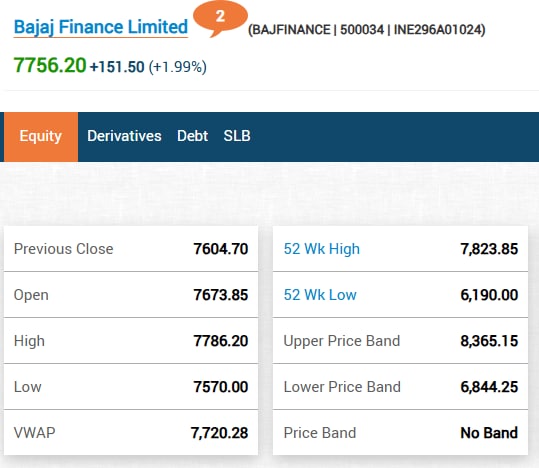This screenshot has width=539, height=468.
Task: Select the Equity tab
Action: 41,137
